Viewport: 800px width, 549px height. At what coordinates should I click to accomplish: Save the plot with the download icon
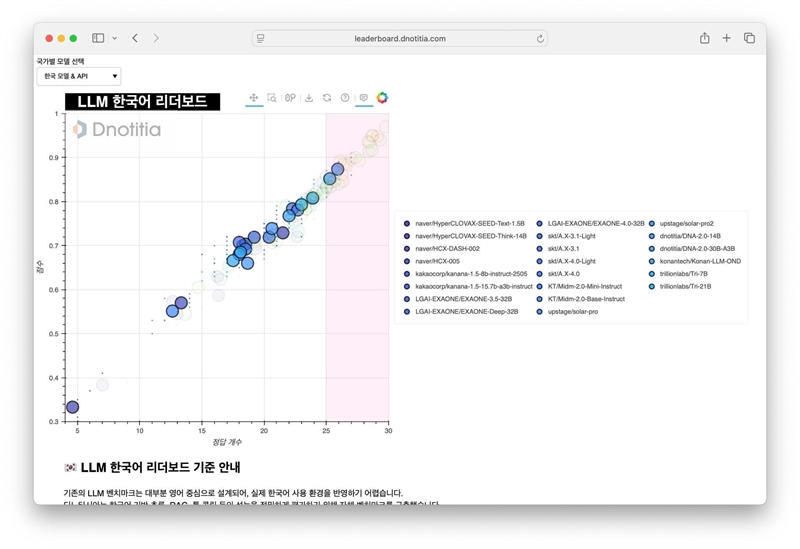click(x=309, y=97)
